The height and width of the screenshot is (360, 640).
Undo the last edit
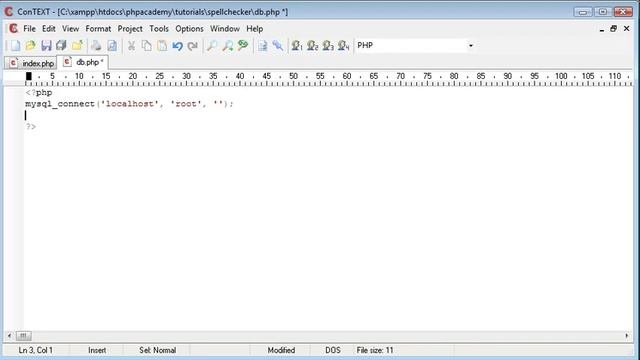pos(177,45)
